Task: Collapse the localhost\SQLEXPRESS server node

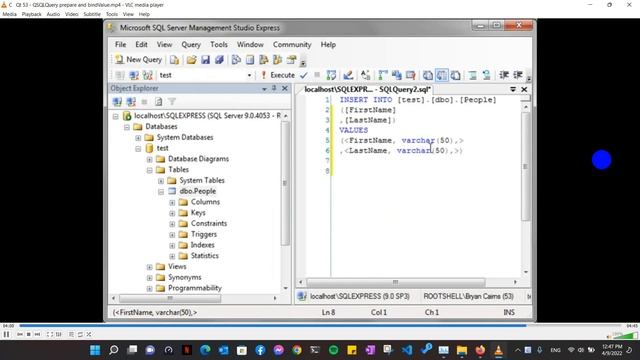Action: 116,116
